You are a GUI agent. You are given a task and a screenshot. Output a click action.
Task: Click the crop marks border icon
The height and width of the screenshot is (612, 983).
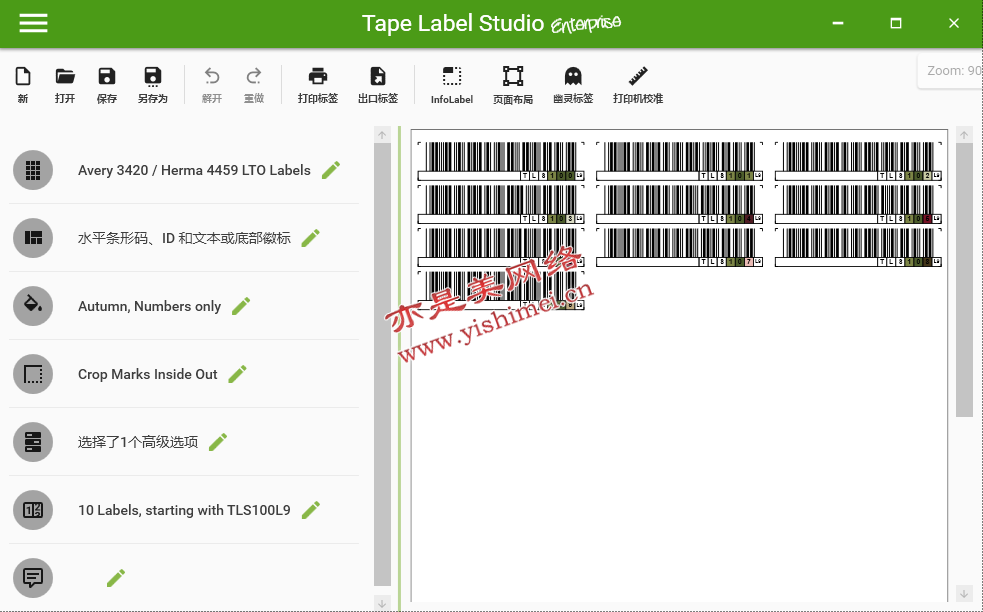(x=33, y=374)
